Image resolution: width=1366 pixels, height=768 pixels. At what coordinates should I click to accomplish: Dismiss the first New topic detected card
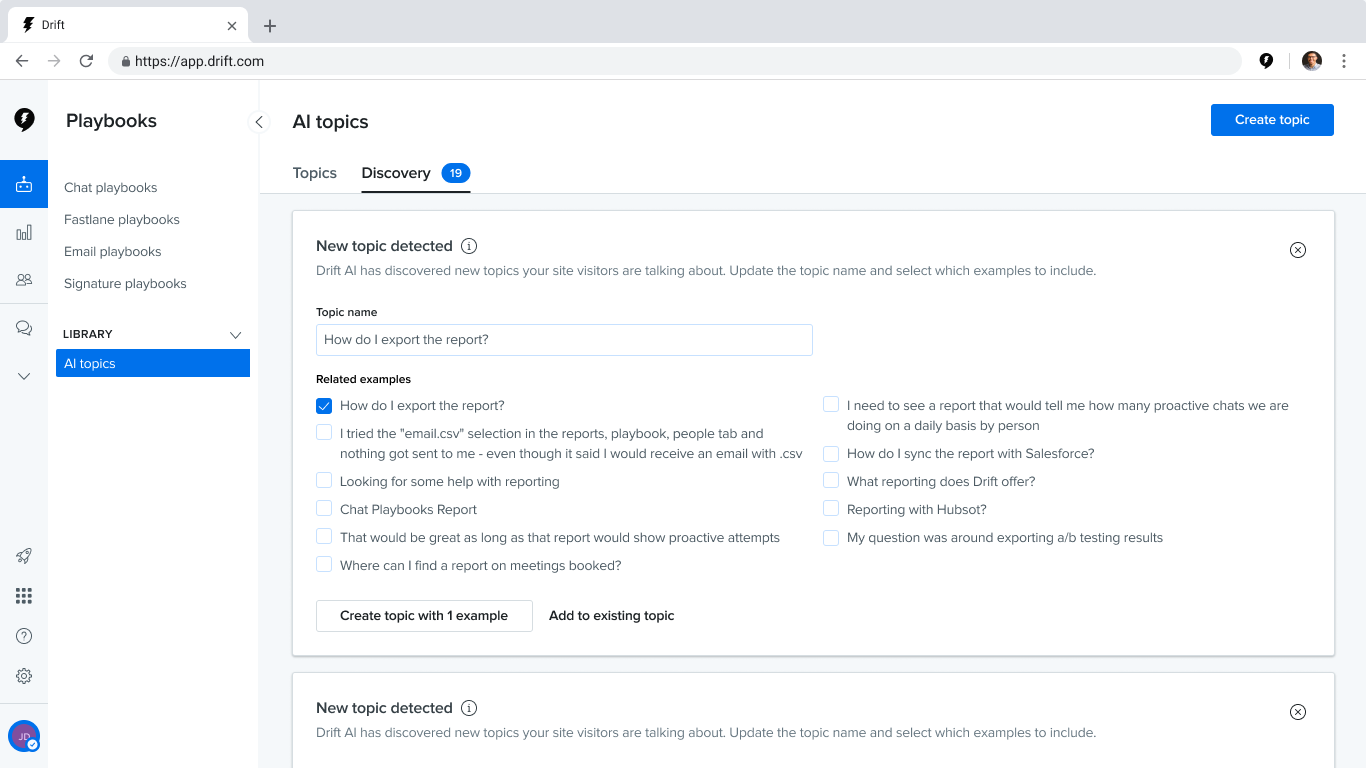[1298, 250]
